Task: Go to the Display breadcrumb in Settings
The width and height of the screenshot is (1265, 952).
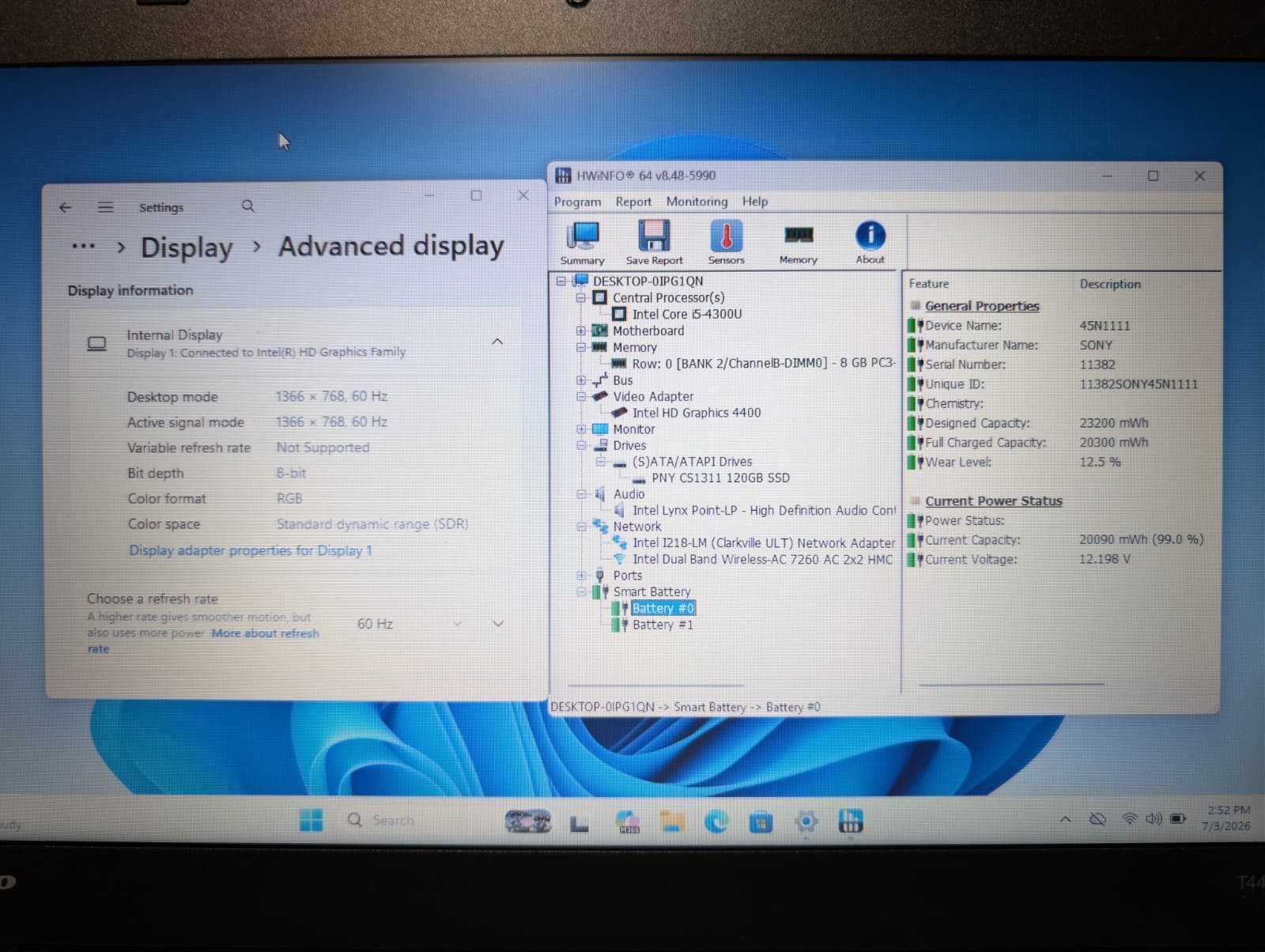Action: (187, 247)
